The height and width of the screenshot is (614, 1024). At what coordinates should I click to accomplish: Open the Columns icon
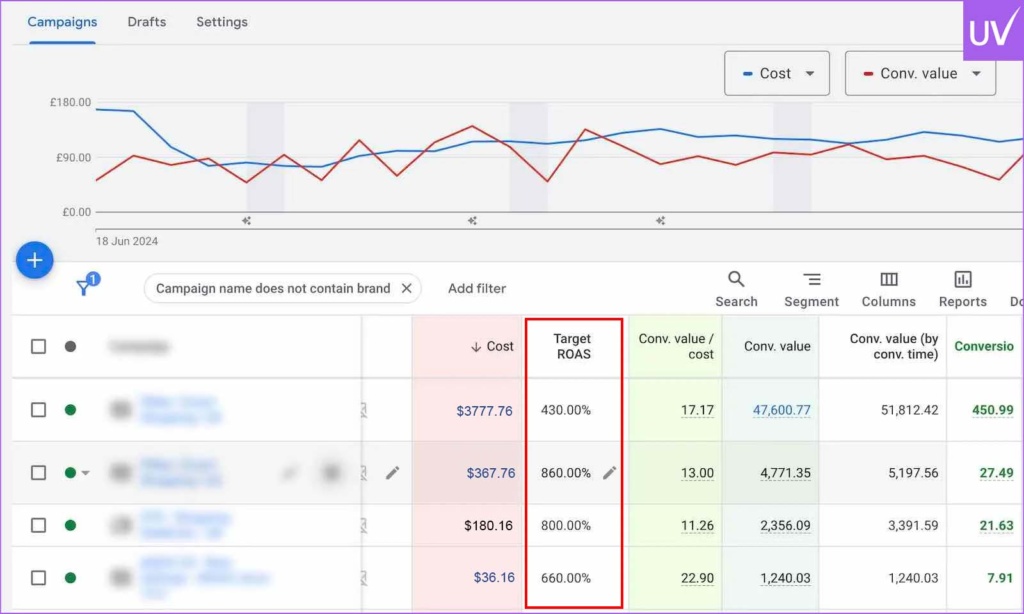[888, 280]
